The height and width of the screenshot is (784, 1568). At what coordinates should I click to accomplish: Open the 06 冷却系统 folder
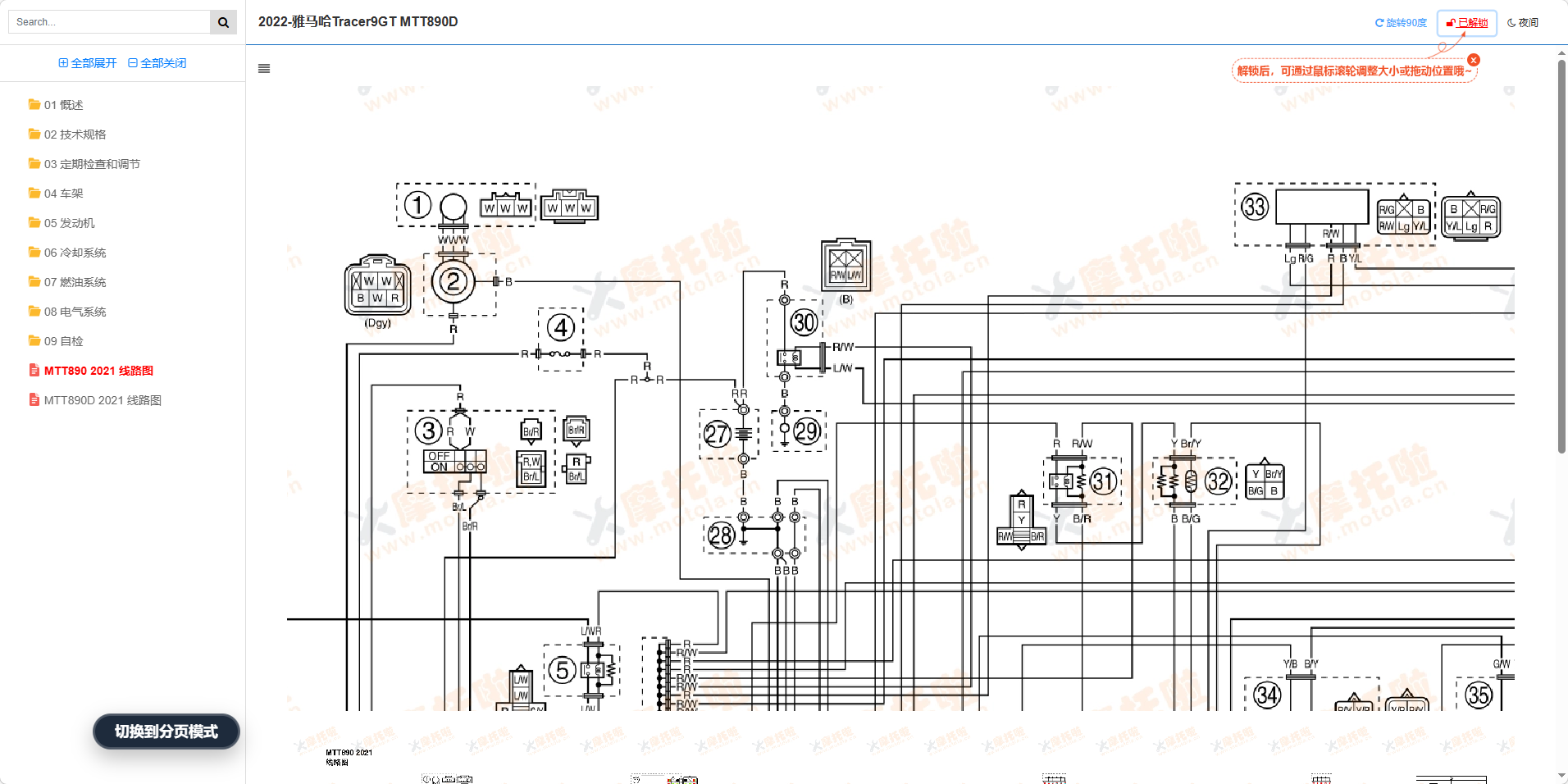pyautogui.click(x=75, y=253)
